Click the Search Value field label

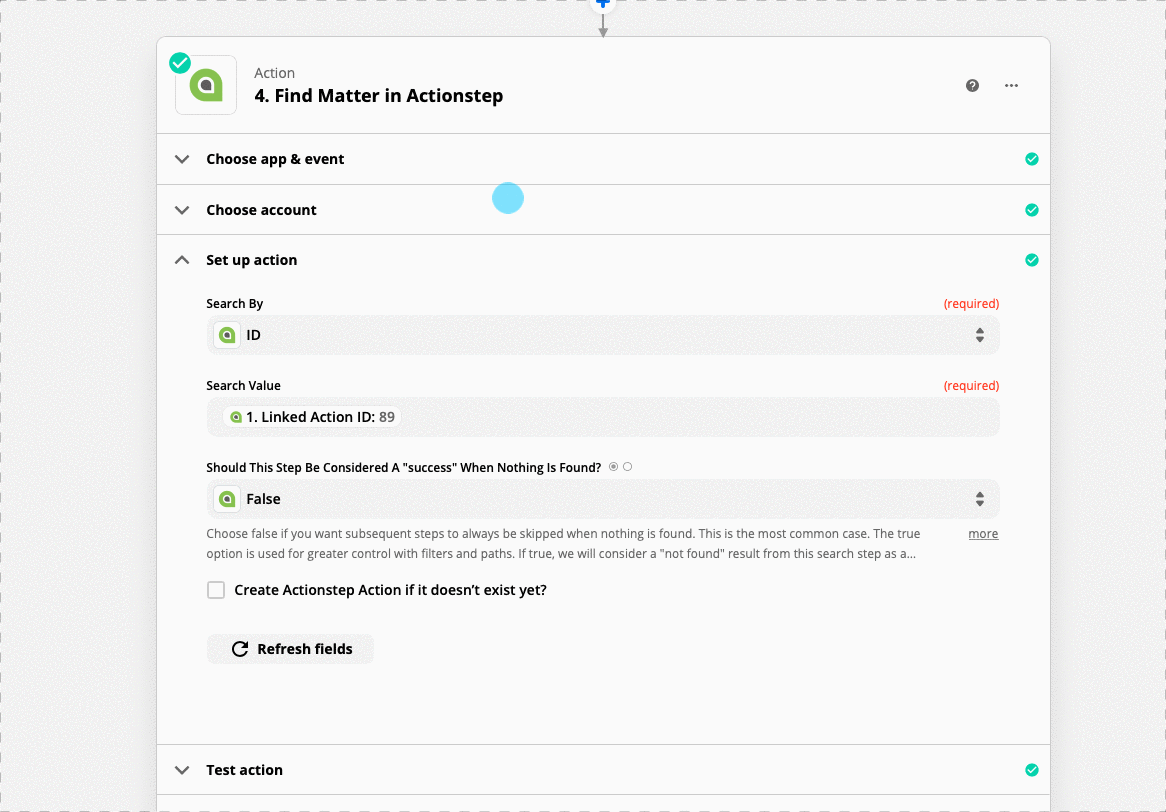pyautogui.click(x=243, y=386)
